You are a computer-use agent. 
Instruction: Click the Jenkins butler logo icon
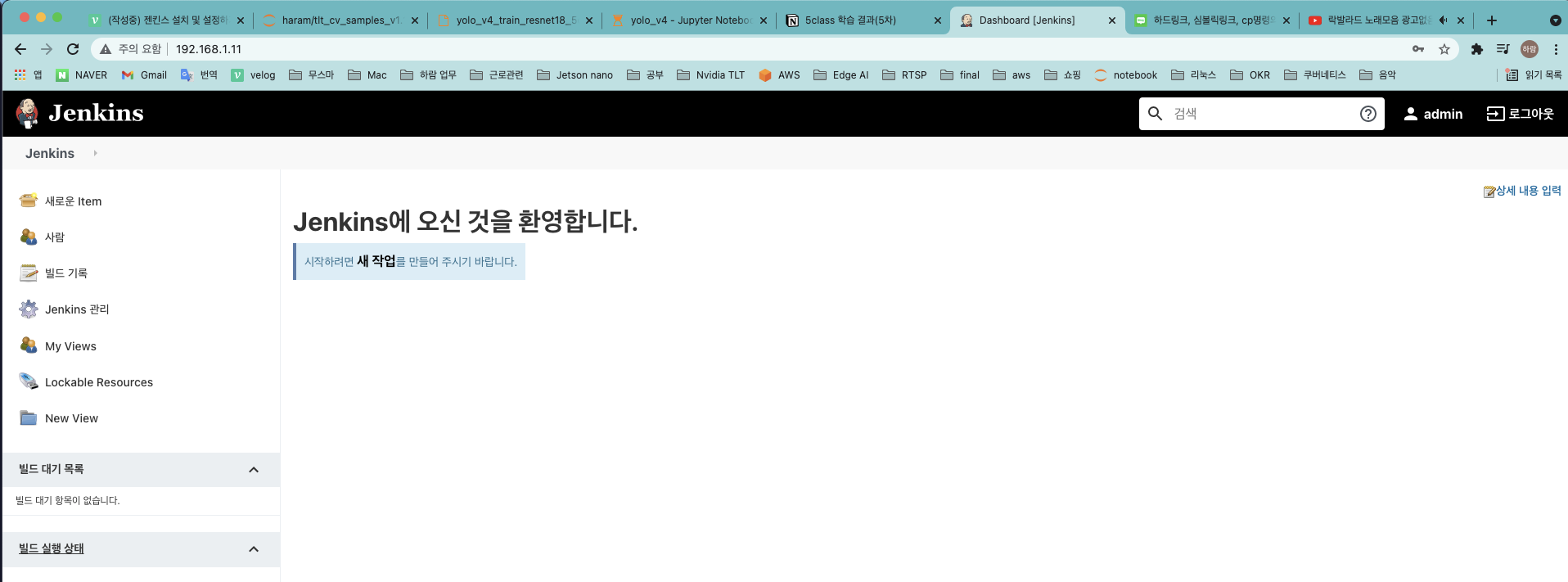[x=27, y=113]
